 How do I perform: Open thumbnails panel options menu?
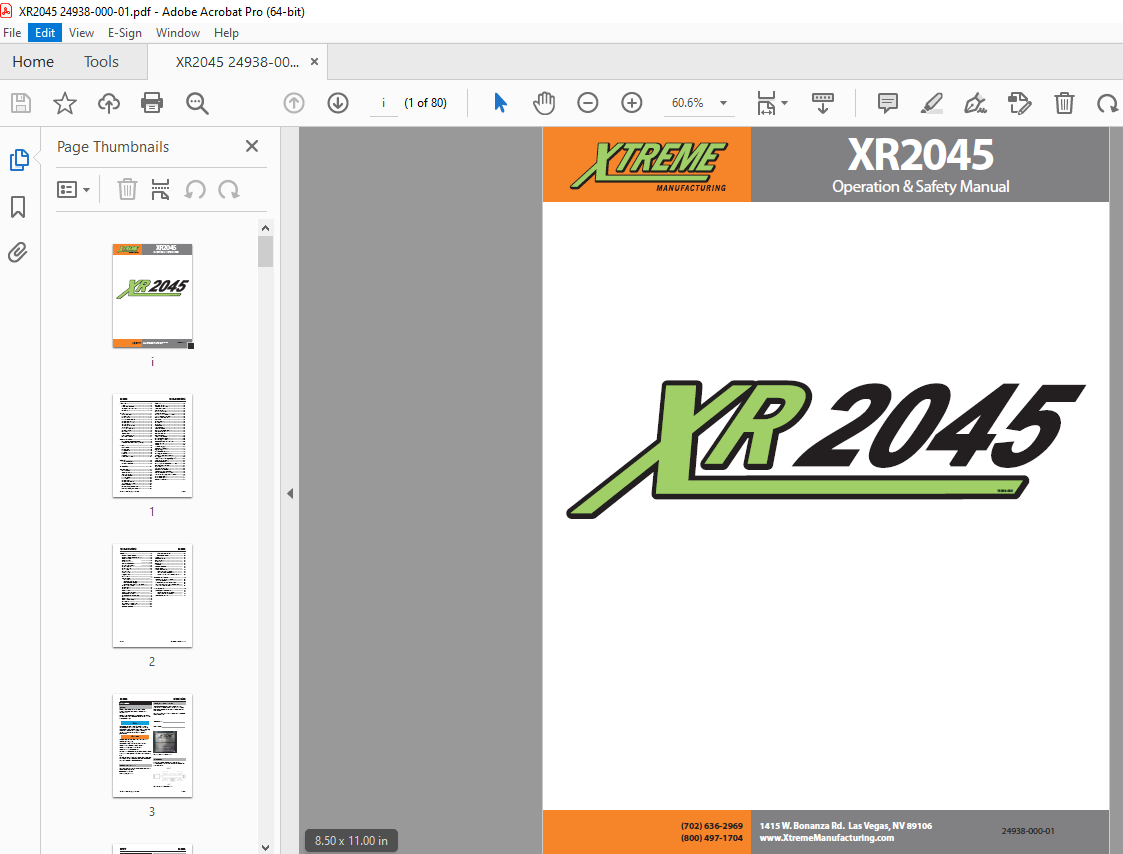click(x=73, y=190)
